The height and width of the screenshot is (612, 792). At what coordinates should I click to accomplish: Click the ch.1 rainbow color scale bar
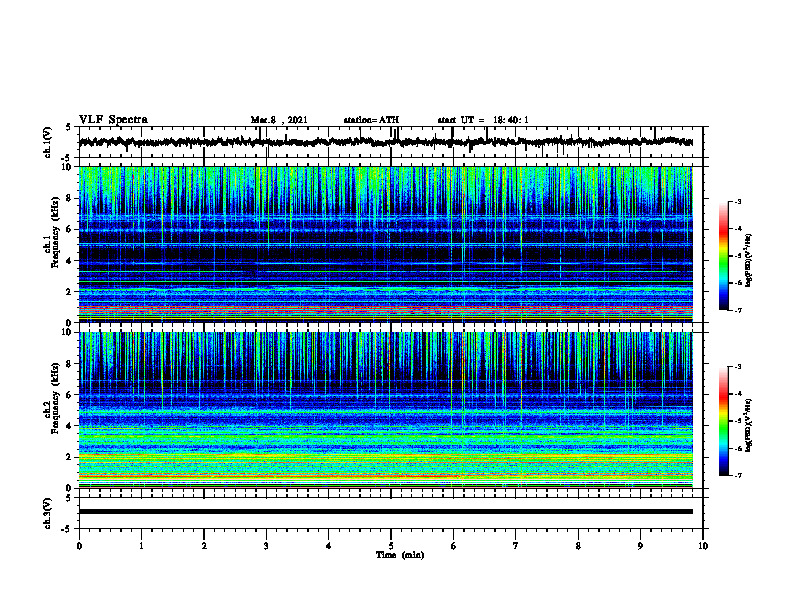click(723, 256)
